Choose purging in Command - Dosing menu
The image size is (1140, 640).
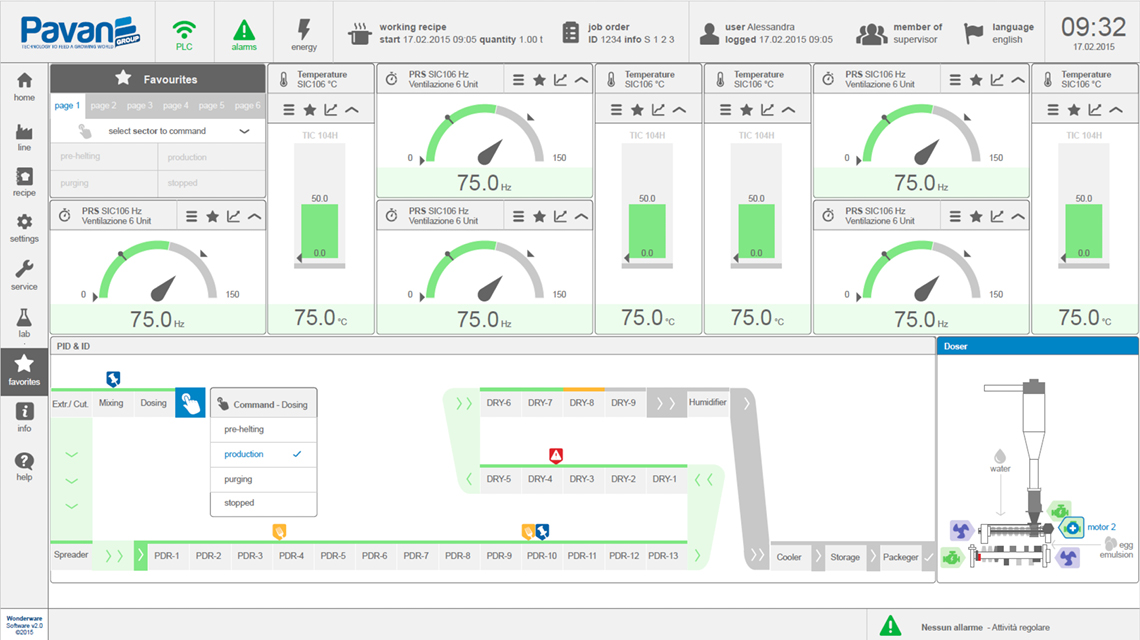(263, 479)
